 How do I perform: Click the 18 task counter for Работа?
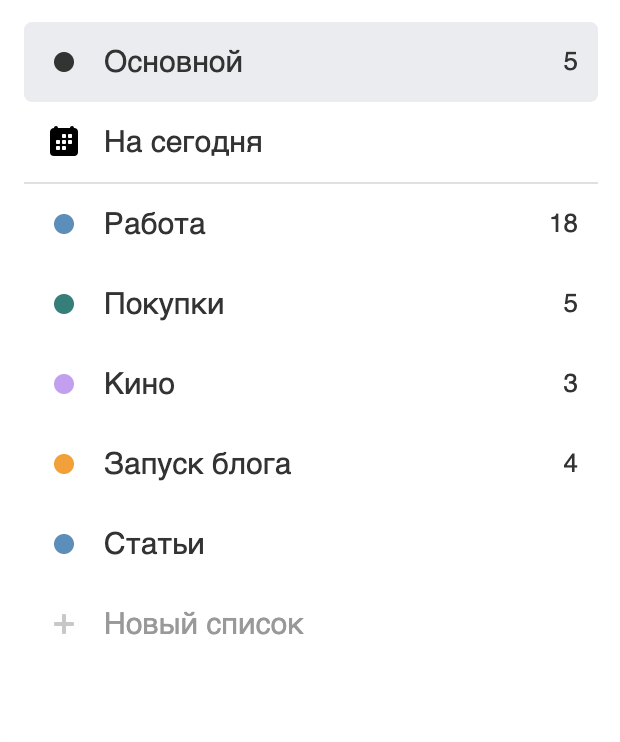564,223
